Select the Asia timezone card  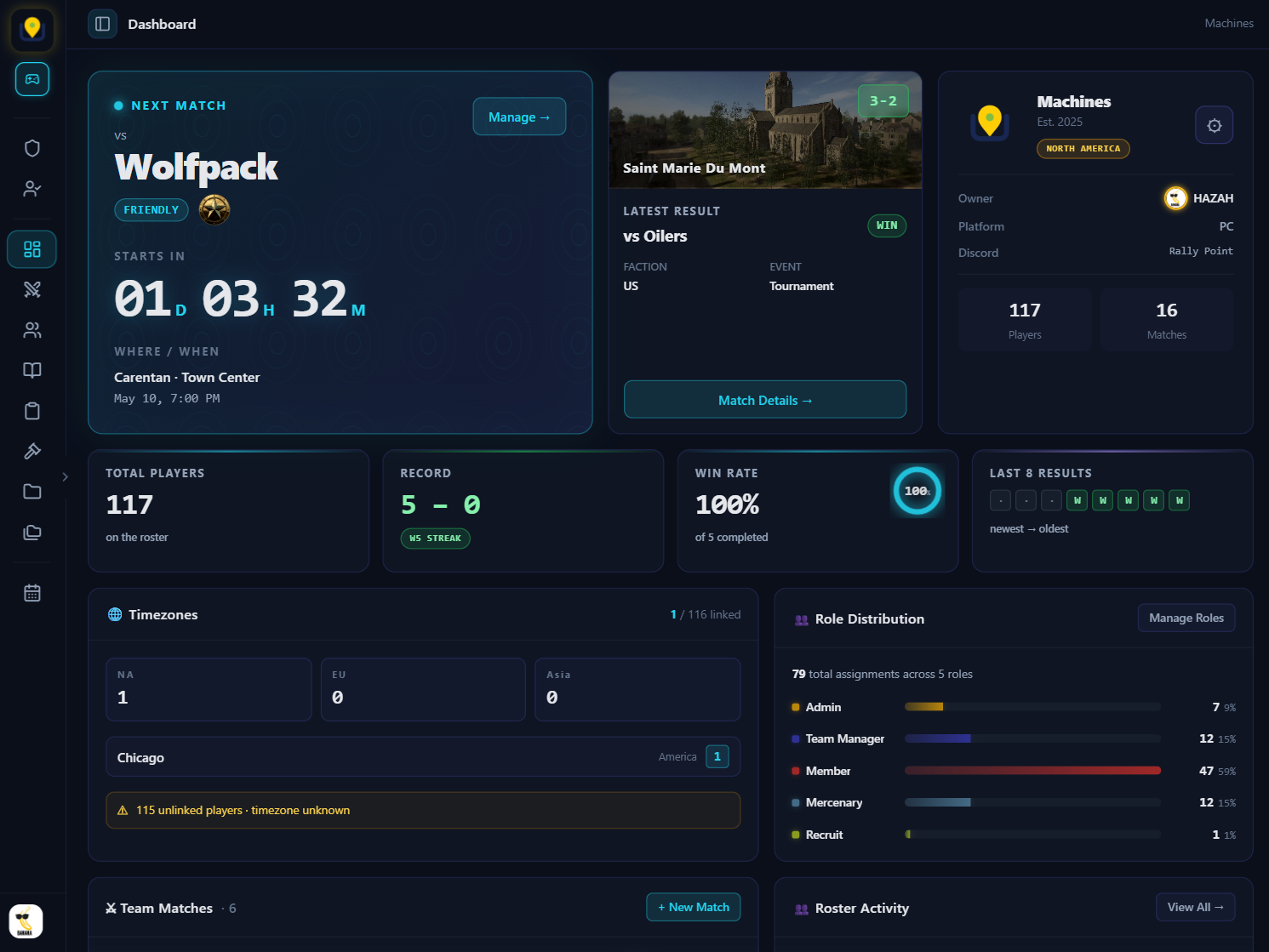[x=637, y=689]
